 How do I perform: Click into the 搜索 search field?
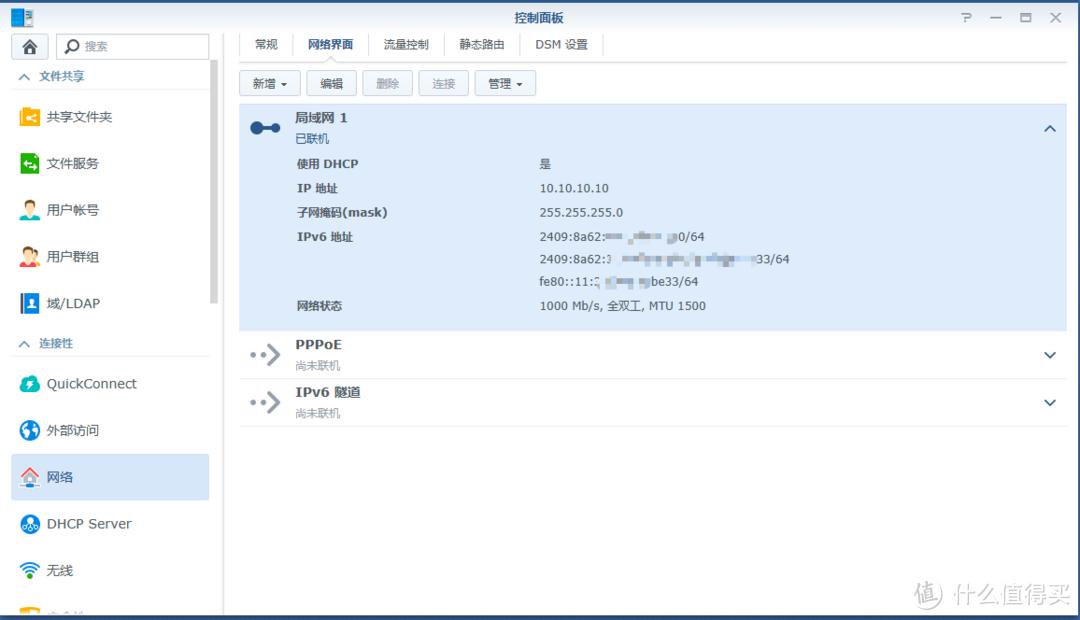[x=132, y=47]
